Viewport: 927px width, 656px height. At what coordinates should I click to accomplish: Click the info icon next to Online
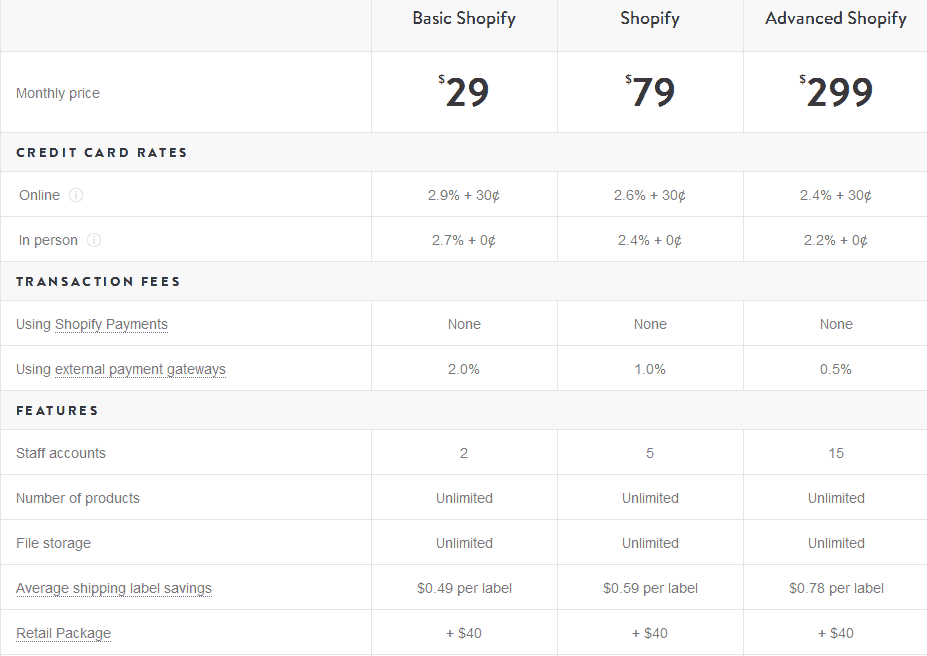click(x=76, y=195)
